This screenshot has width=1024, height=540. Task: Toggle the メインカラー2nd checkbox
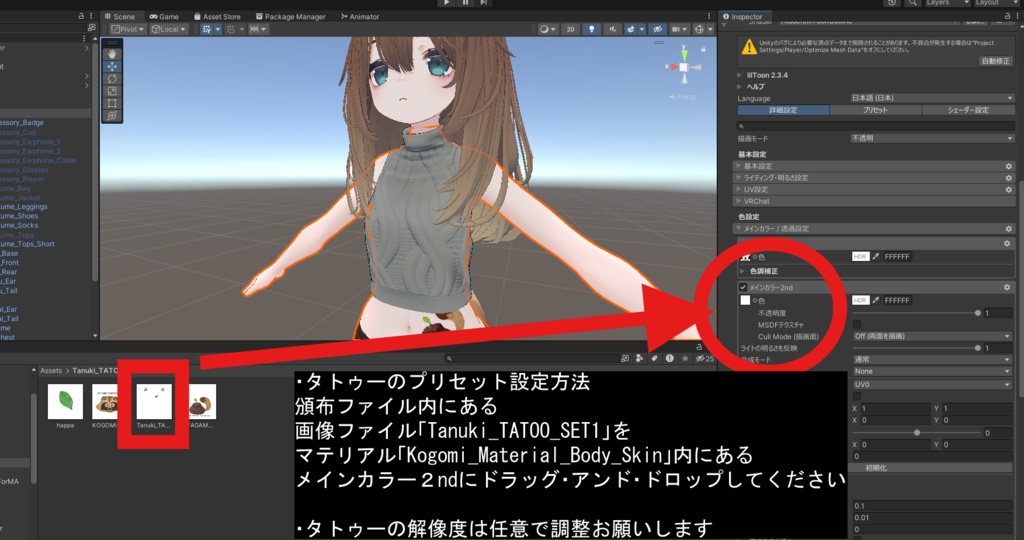click(743, 287)
